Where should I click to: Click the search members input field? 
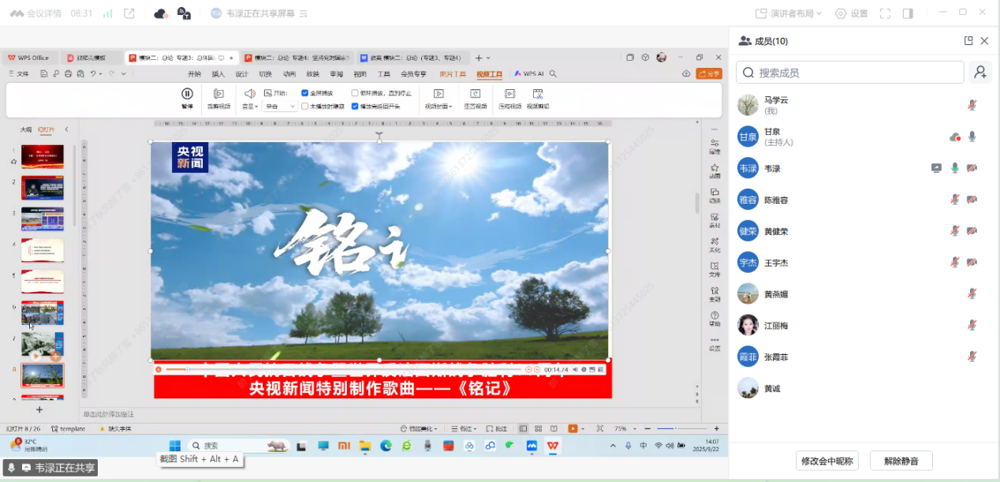[850, 72]
